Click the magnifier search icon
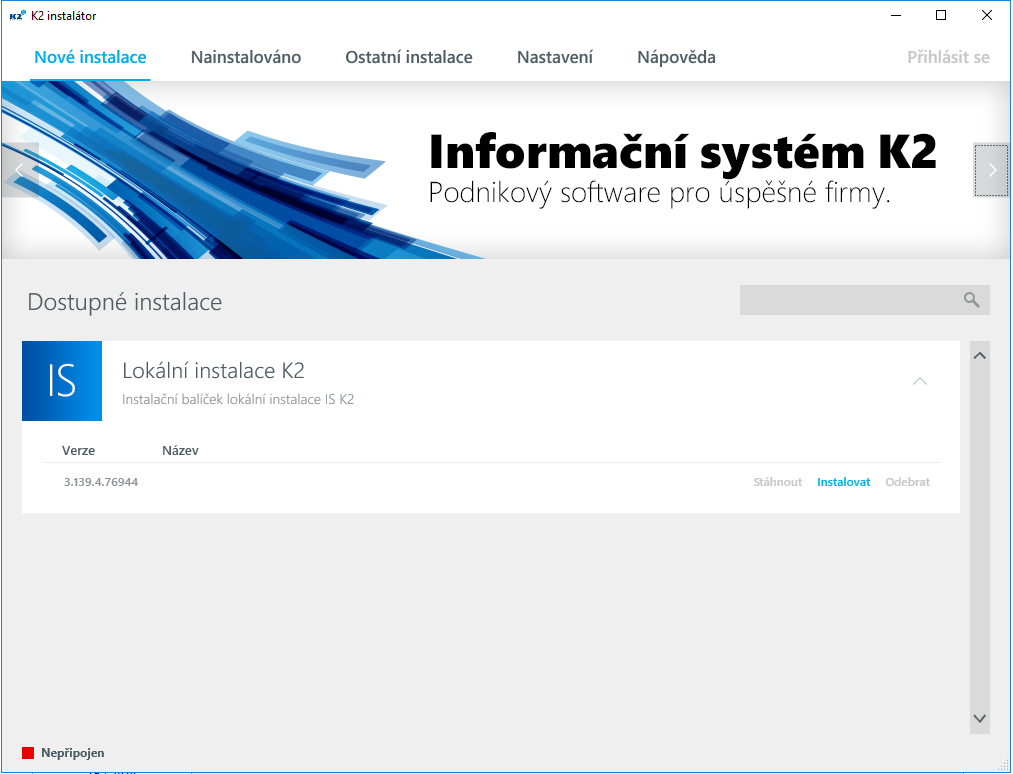 coord(971,300)
